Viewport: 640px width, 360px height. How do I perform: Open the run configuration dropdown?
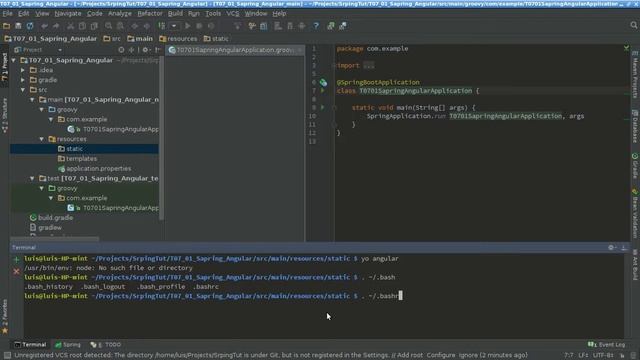[174, 26]
